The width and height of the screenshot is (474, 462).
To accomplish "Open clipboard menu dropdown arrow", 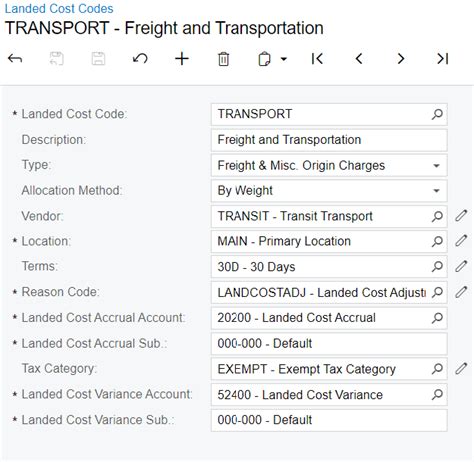I will [x=284, y=59].
